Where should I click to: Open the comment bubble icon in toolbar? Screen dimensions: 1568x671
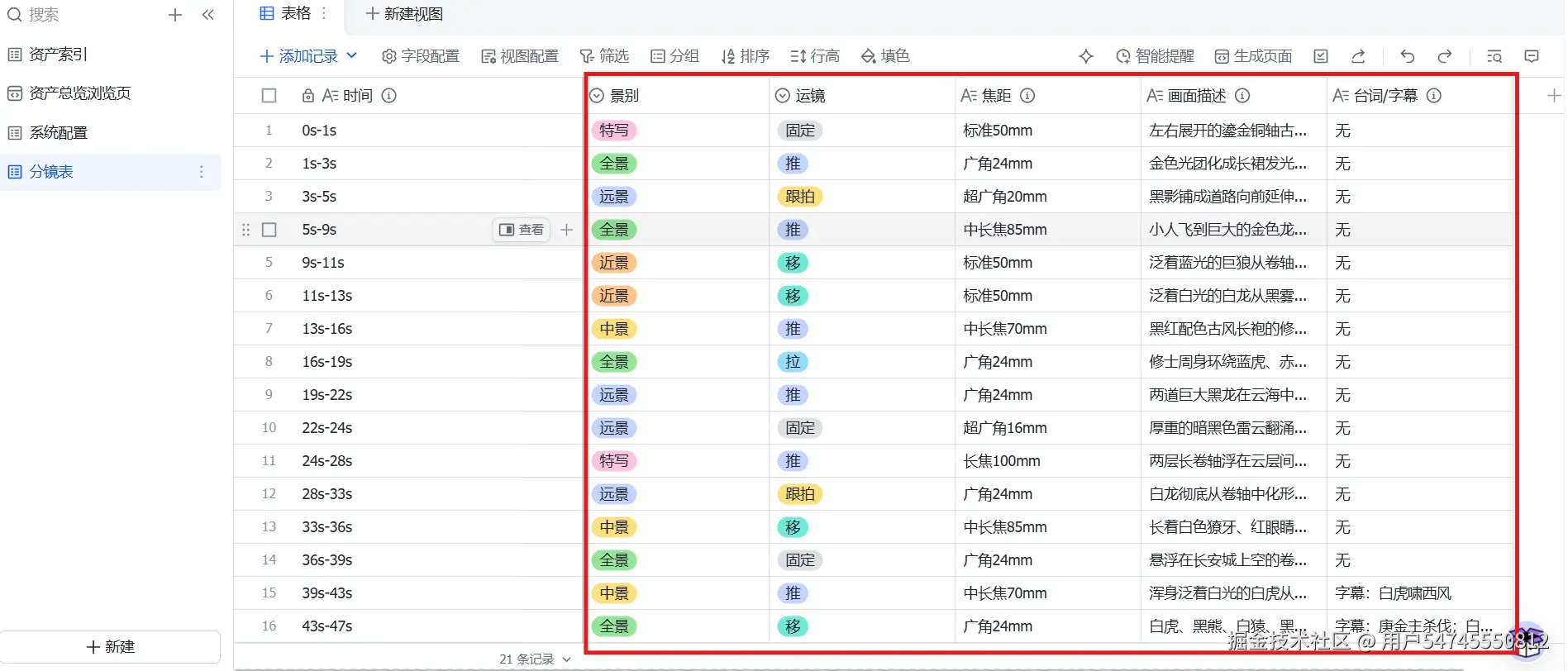(x=1532, y=56)
